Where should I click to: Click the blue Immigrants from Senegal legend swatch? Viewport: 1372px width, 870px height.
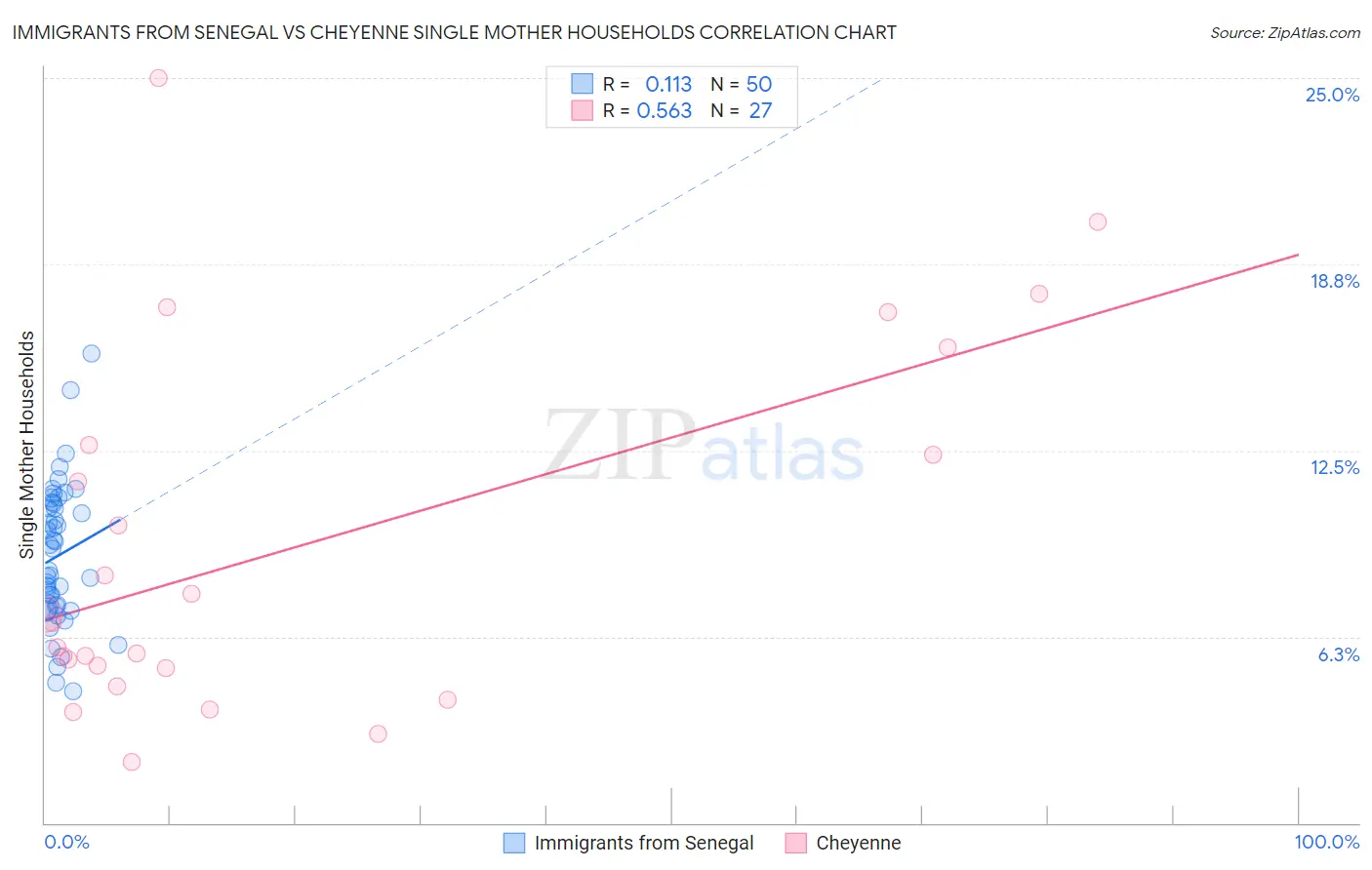tap(514, 843)
